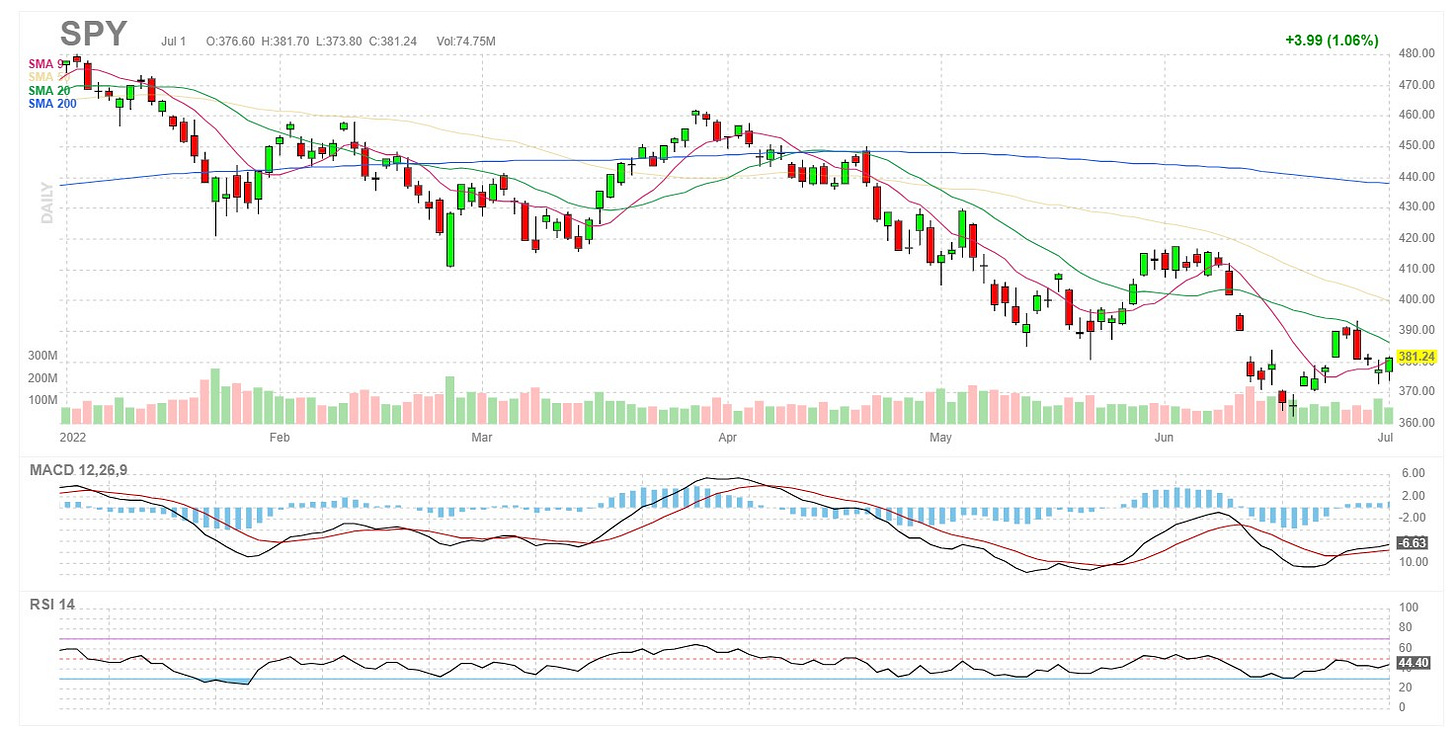Click the 410.00 price axis label
The height and width of the screenshot is (733, 1456).
[x=1418, y=269]
